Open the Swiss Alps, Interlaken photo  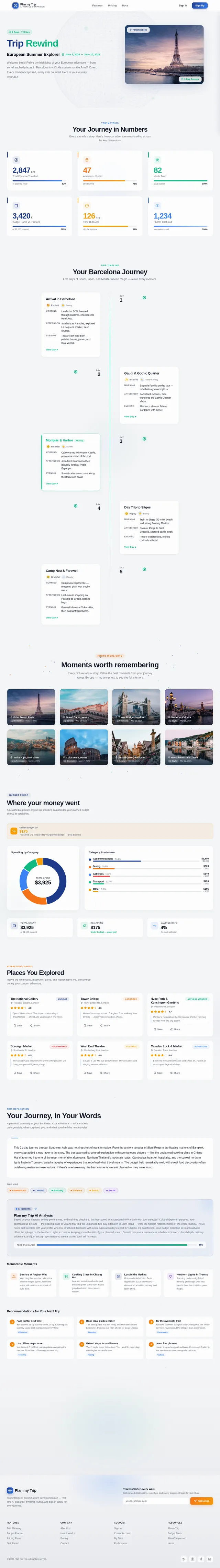tap(31, 747)
